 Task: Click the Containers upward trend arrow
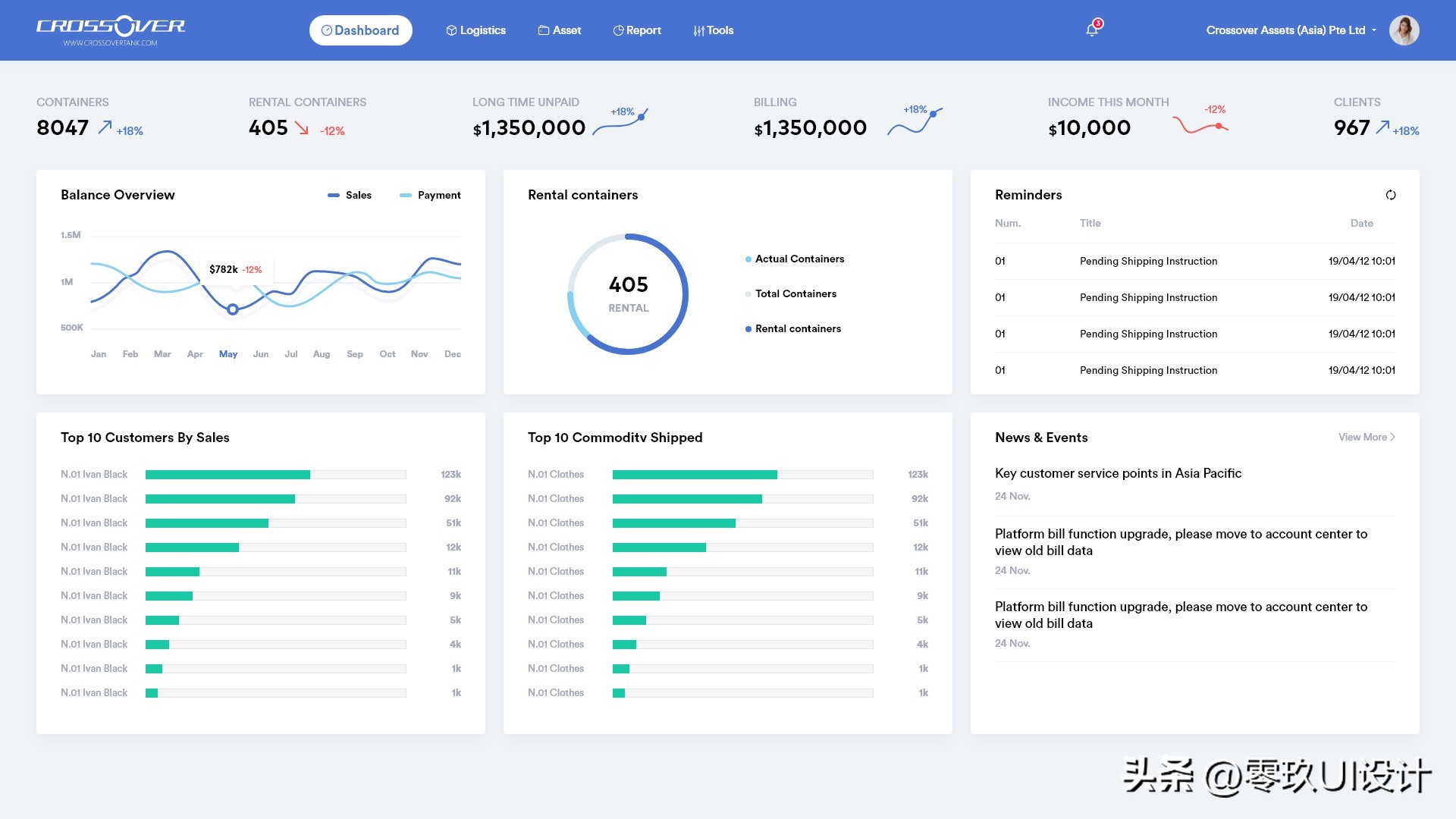pyautogui.click(x=105, y=127)
